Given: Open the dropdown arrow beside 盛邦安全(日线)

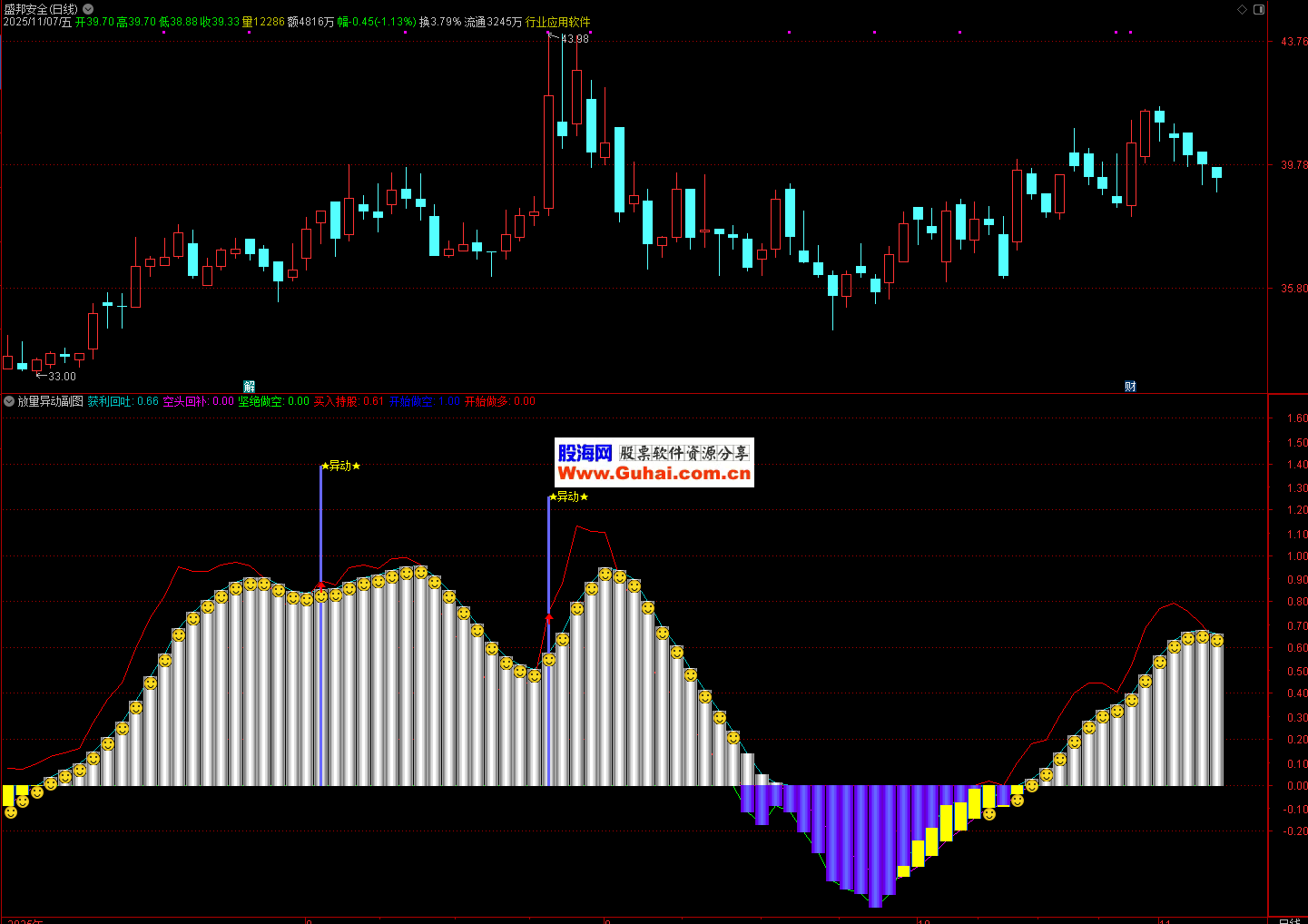Looking at the screenshot, I should tap(88, 9).
